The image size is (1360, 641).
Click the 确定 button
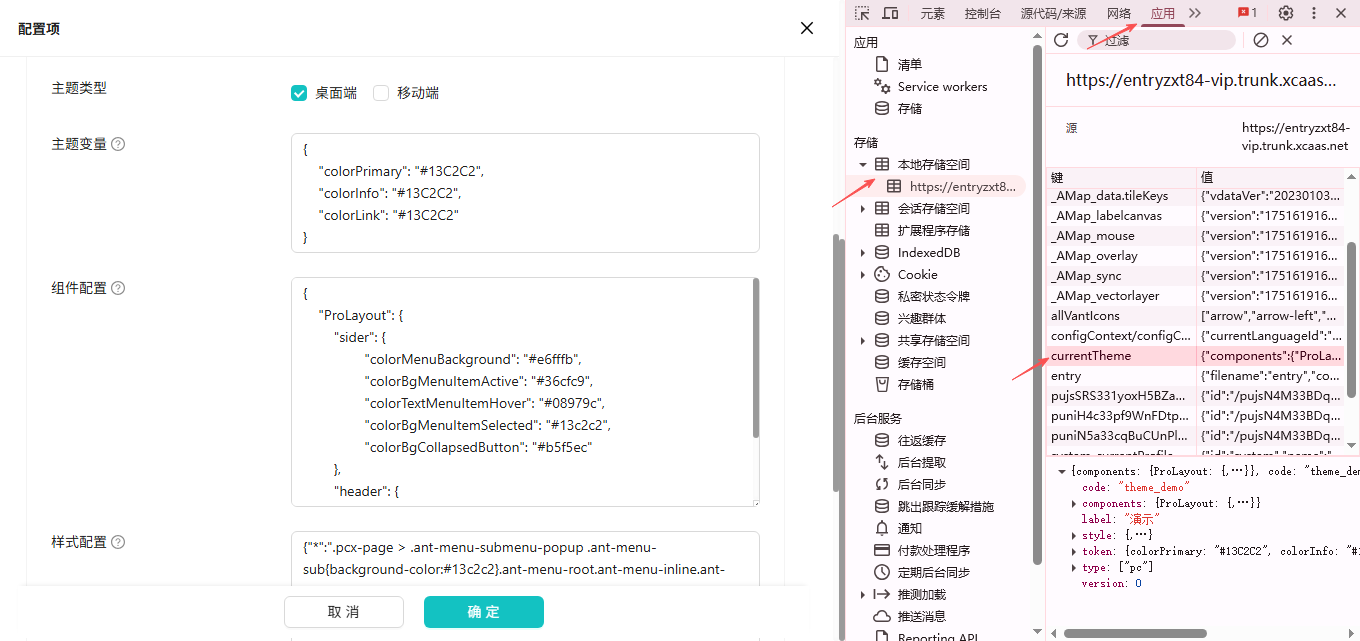[x=483, y=612]
